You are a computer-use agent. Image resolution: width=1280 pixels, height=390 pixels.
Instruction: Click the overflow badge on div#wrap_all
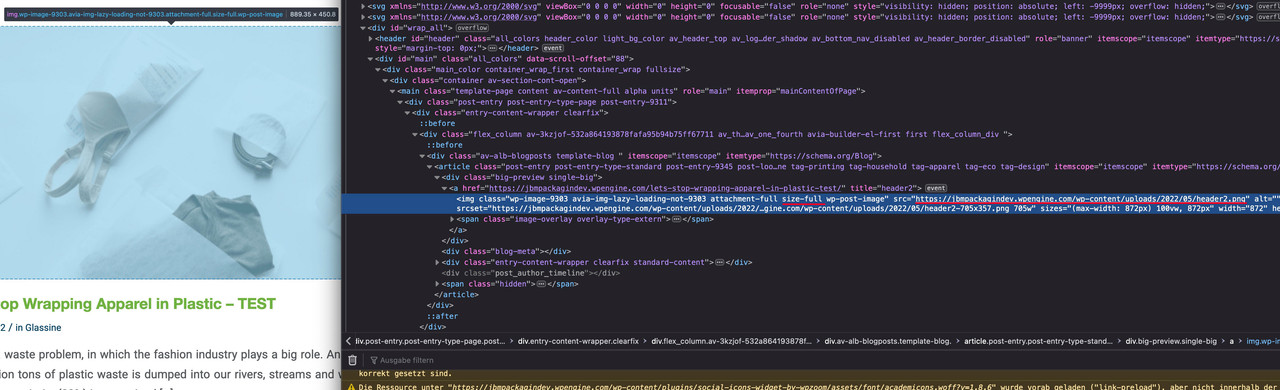click(x=472, y=28)
